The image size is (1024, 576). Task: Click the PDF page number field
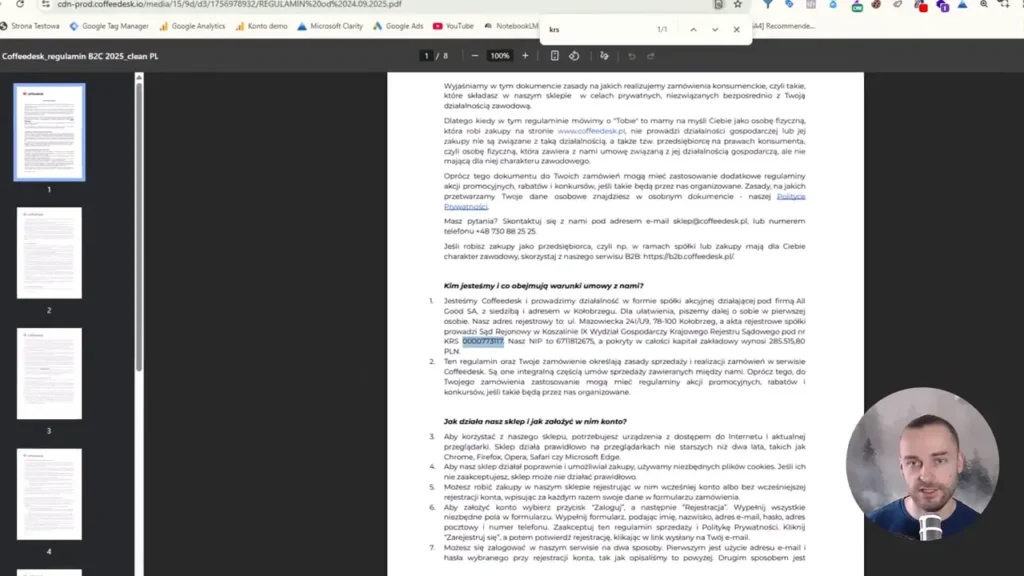tap(426, 56)
